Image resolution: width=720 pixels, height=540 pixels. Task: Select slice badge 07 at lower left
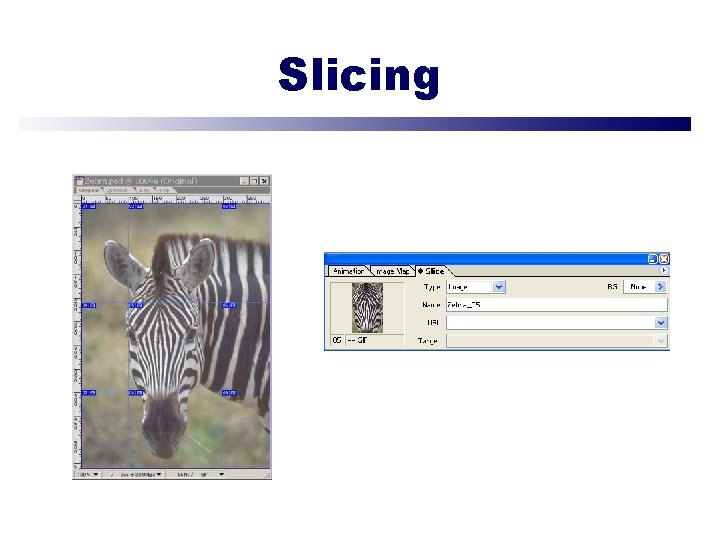click(89, 393)
